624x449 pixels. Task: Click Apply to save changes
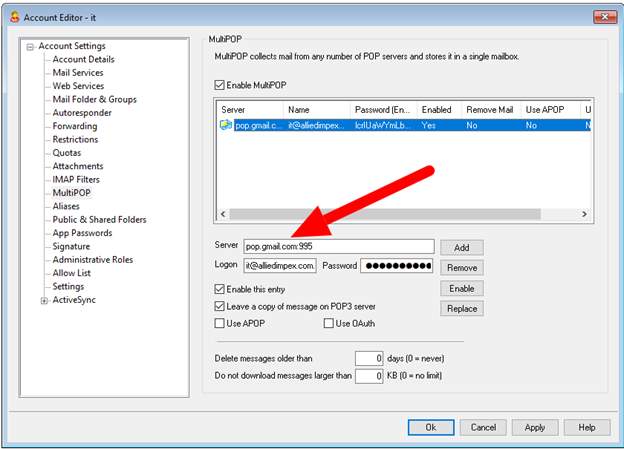click(x=535, y=427)
